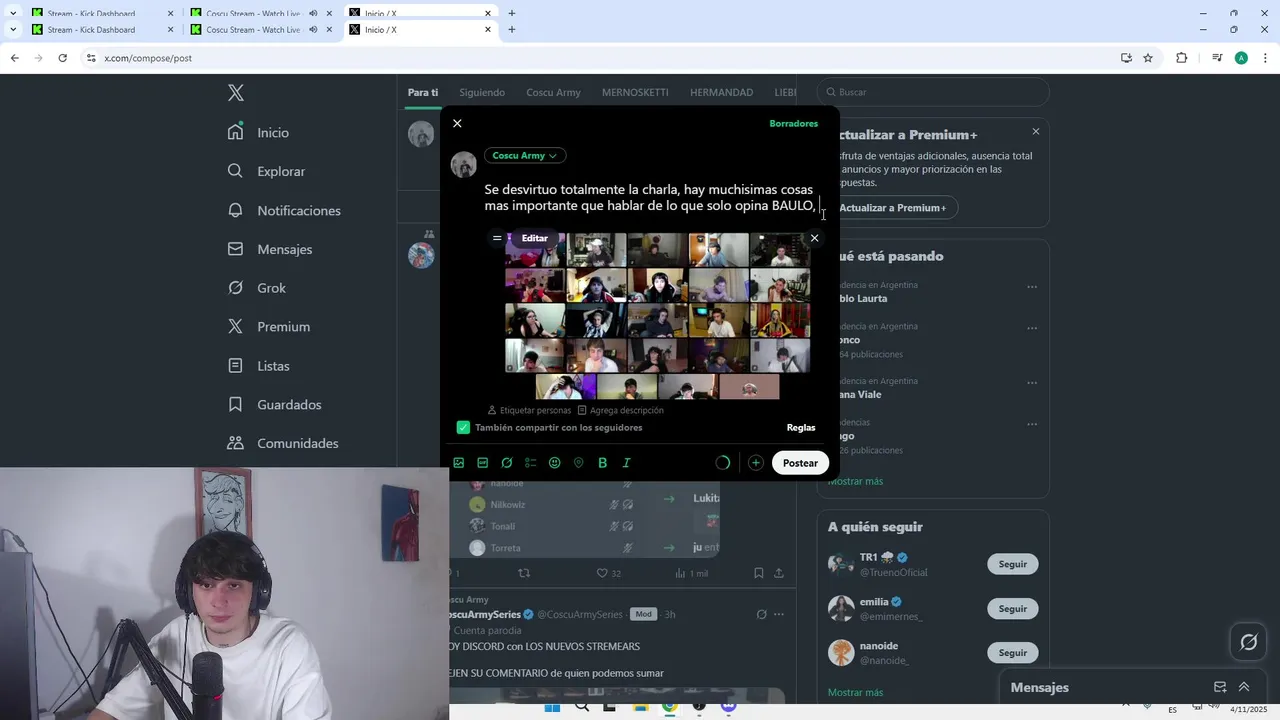Remove the attached image from post
1280x720 pixels.
814,238
